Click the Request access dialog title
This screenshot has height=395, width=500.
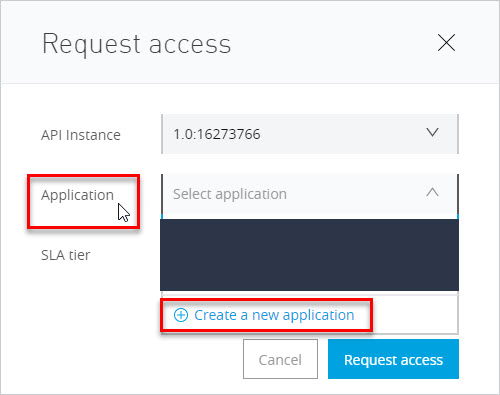[137, 44]
